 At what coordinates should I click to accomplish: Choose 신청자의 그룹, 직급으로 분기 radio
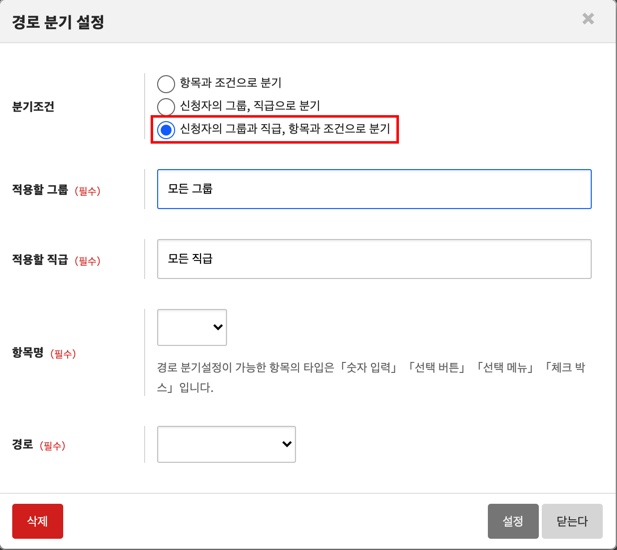click(x=166, y=106)
